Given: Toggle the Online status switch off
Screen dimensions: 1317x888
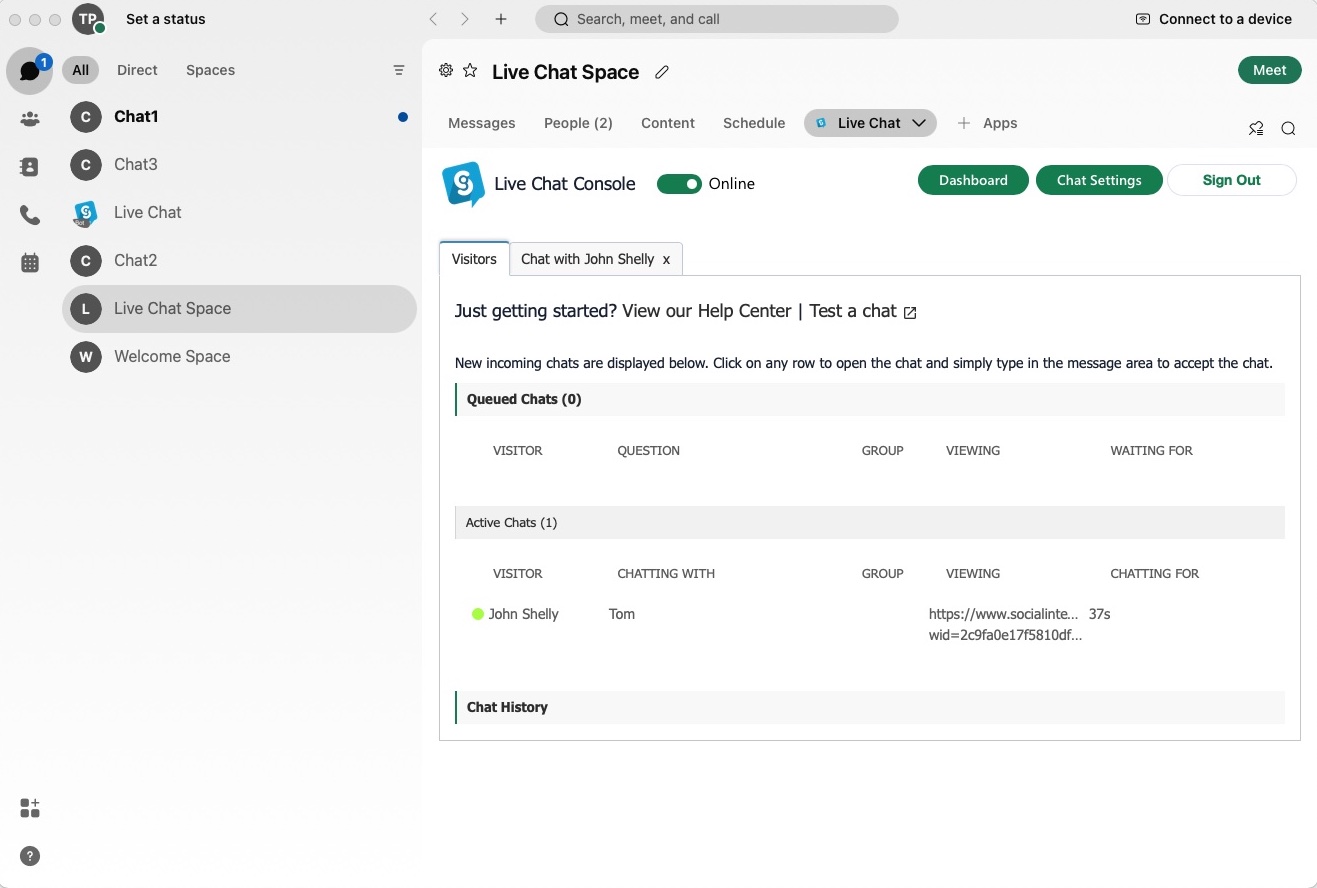Looking at the screenshot, I should [x=681, y=184].
